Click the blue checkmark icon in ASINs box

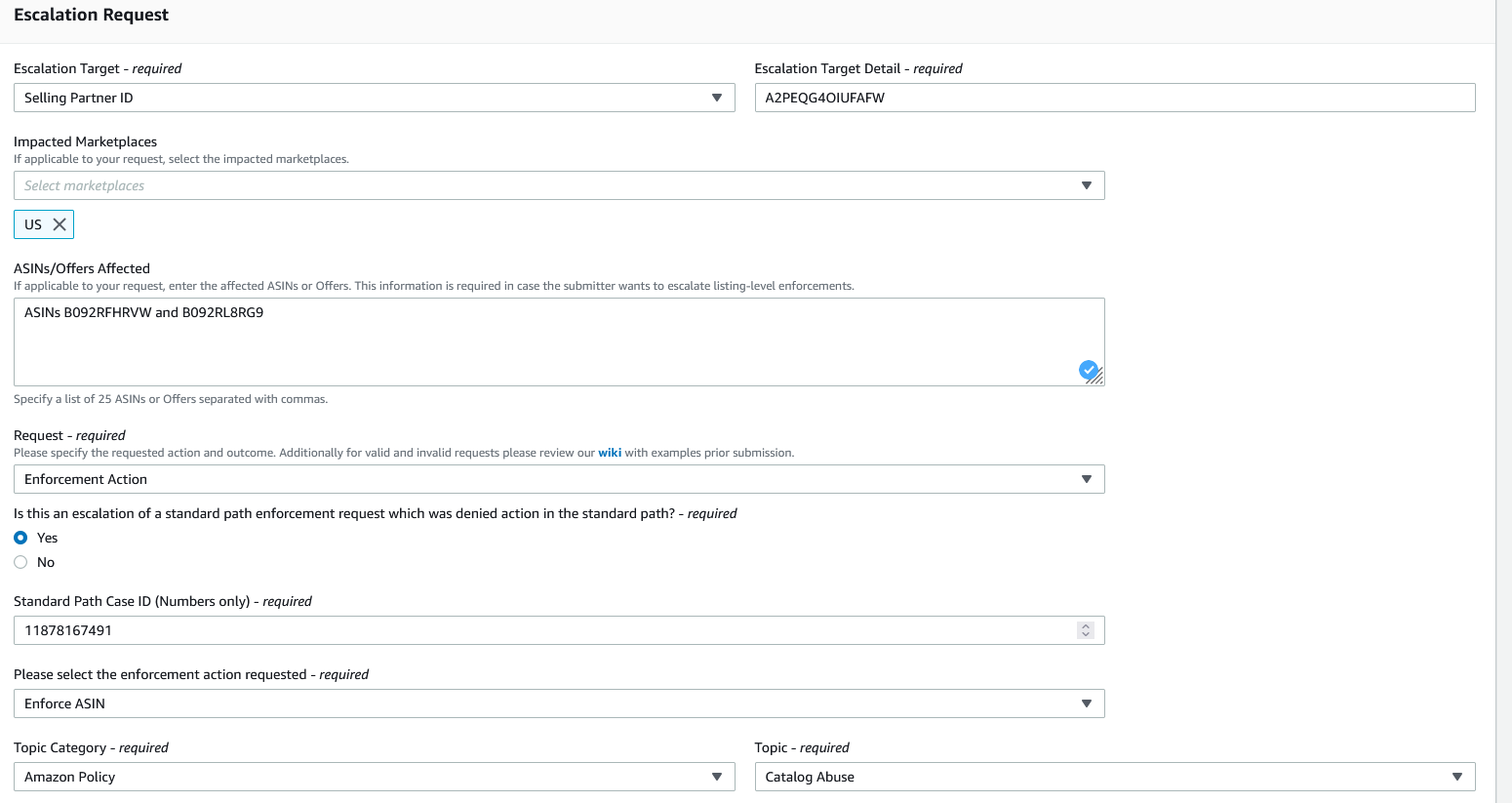pos(1088,370)
